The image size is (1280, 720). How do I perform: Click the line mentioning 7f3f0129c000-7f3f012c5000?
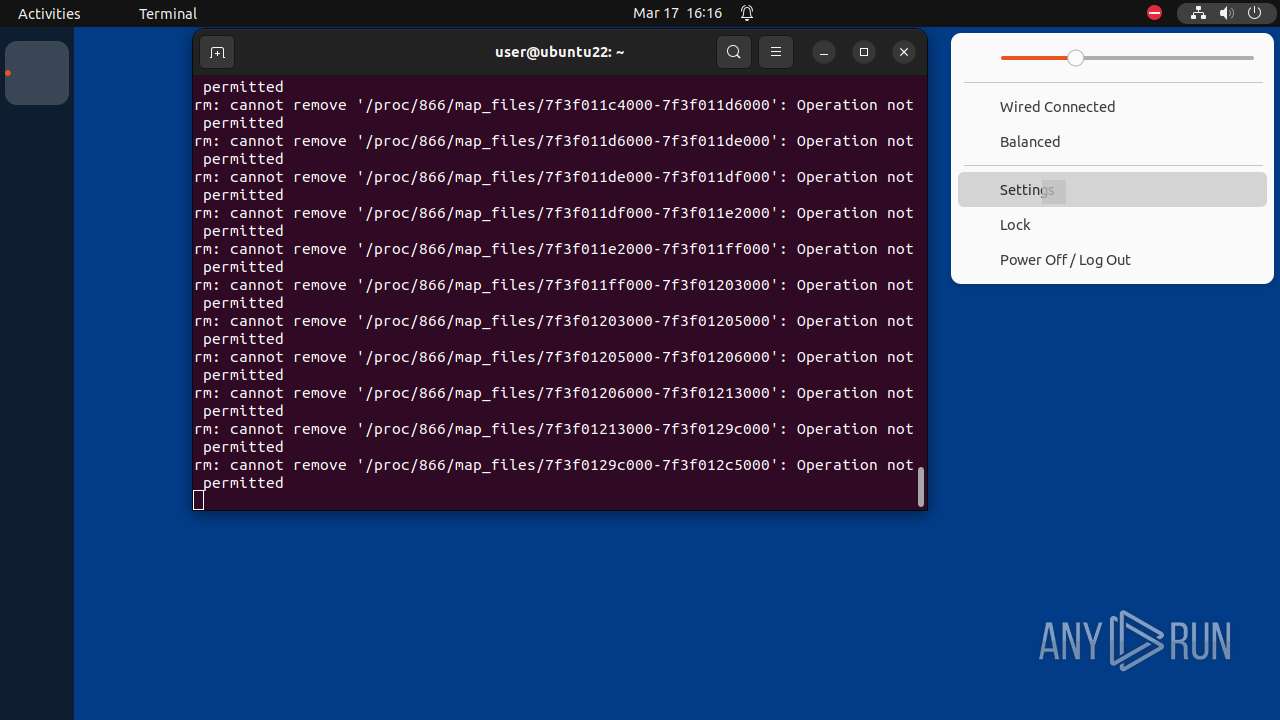(554, 465)
